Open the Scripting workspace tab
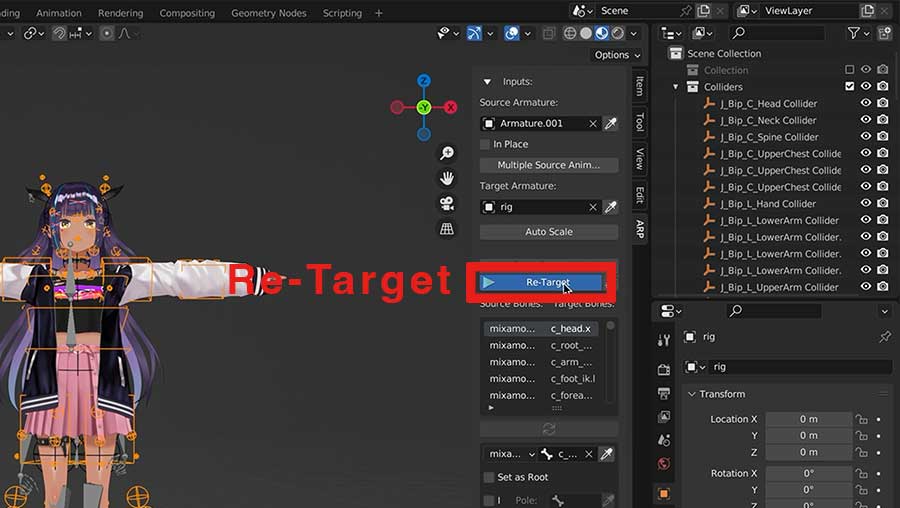 [342, 13]
